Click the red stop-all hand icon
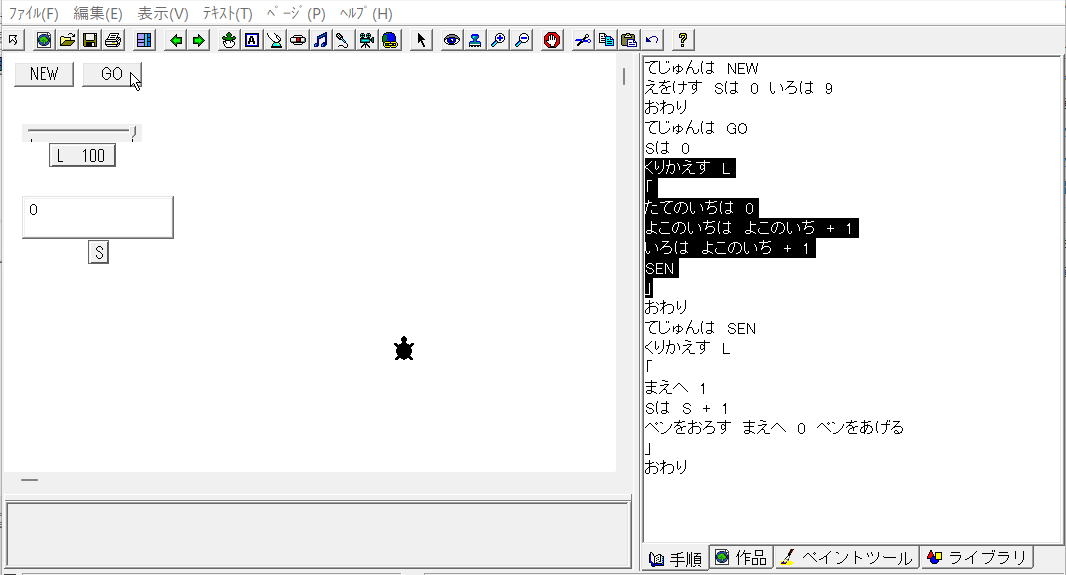This screenshot has width=1066, height=575. pos(552,40)
